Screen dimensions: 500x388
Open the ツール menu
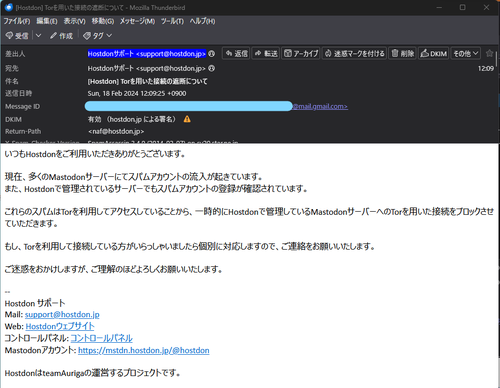point(172,21)
